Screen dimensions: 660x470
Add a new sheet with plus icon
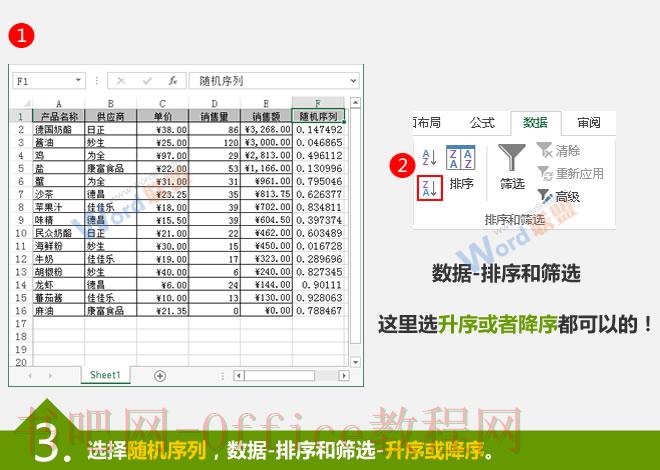point(160,376)
